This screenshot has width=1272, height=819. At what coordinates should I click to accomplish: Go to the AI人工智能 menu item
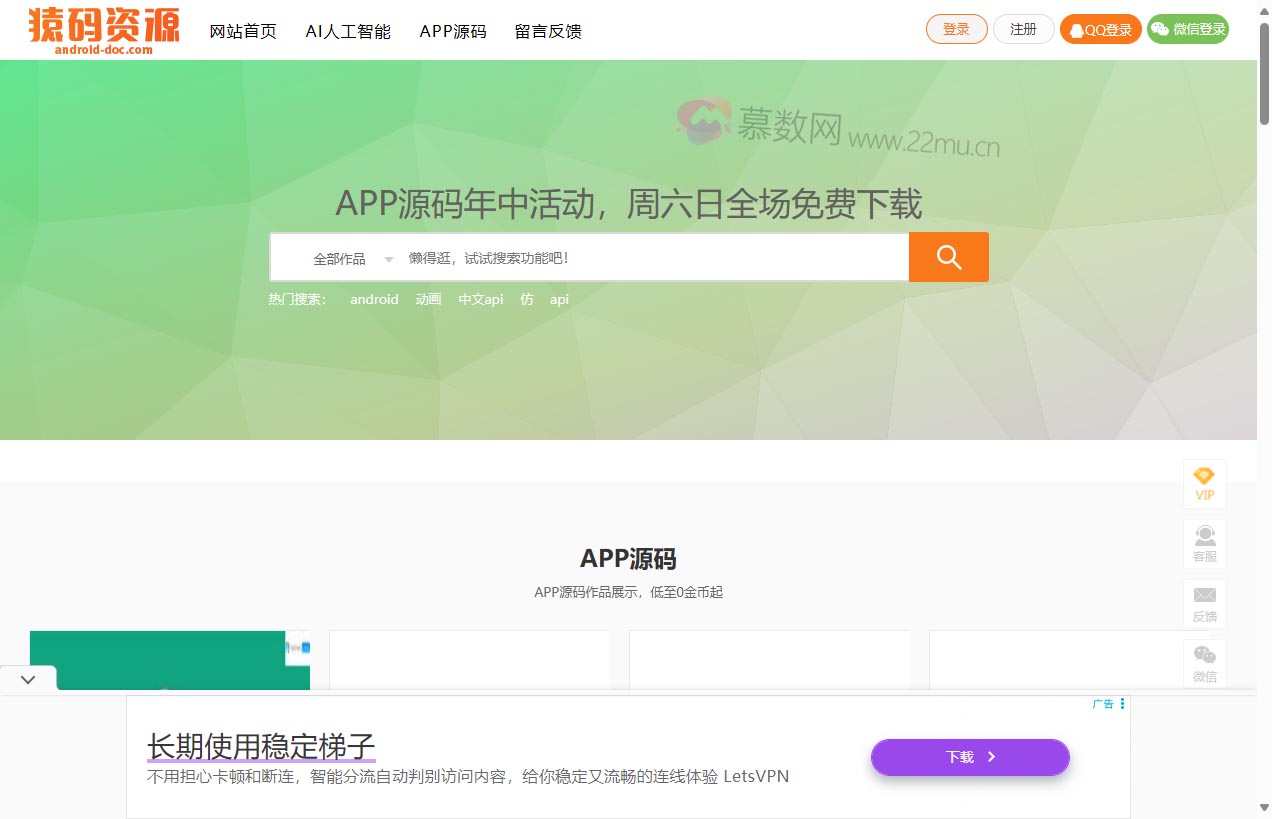(348, 31)
